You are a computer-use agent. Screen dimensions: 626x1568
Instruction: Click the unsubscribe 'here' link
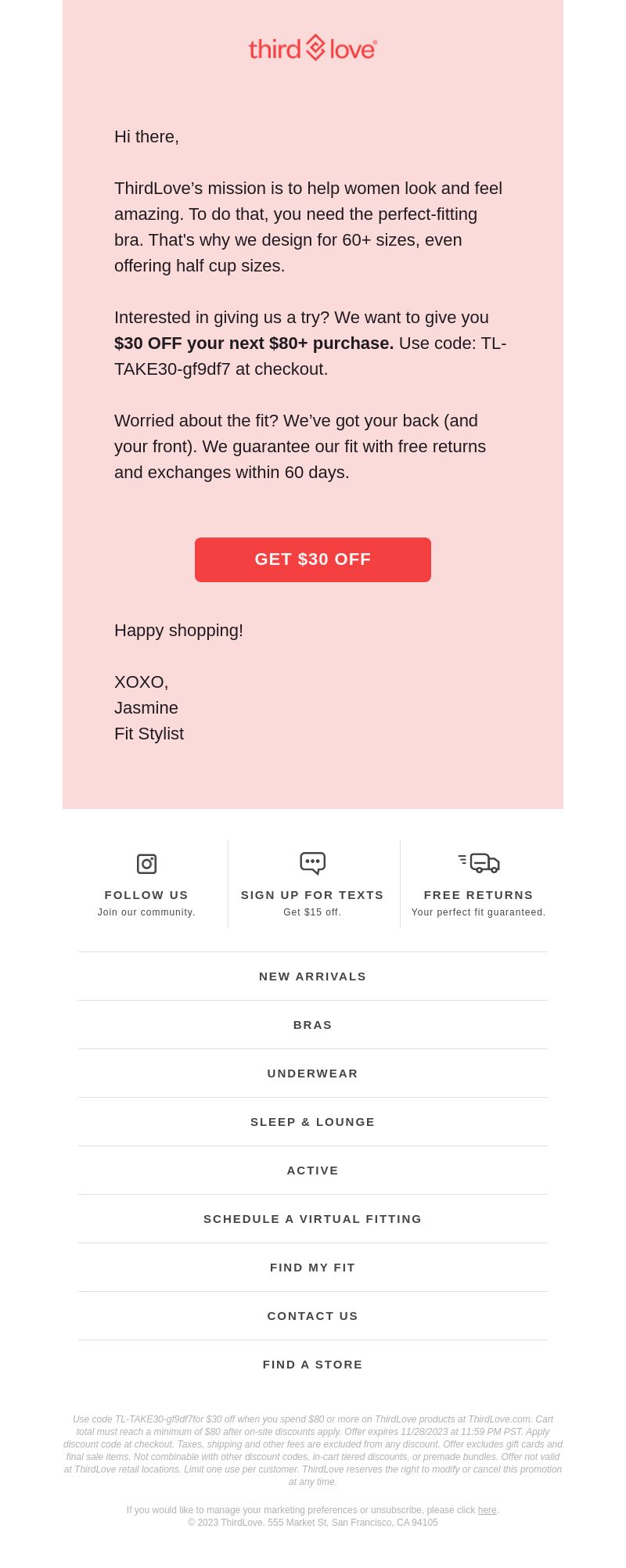point(487,1510)
